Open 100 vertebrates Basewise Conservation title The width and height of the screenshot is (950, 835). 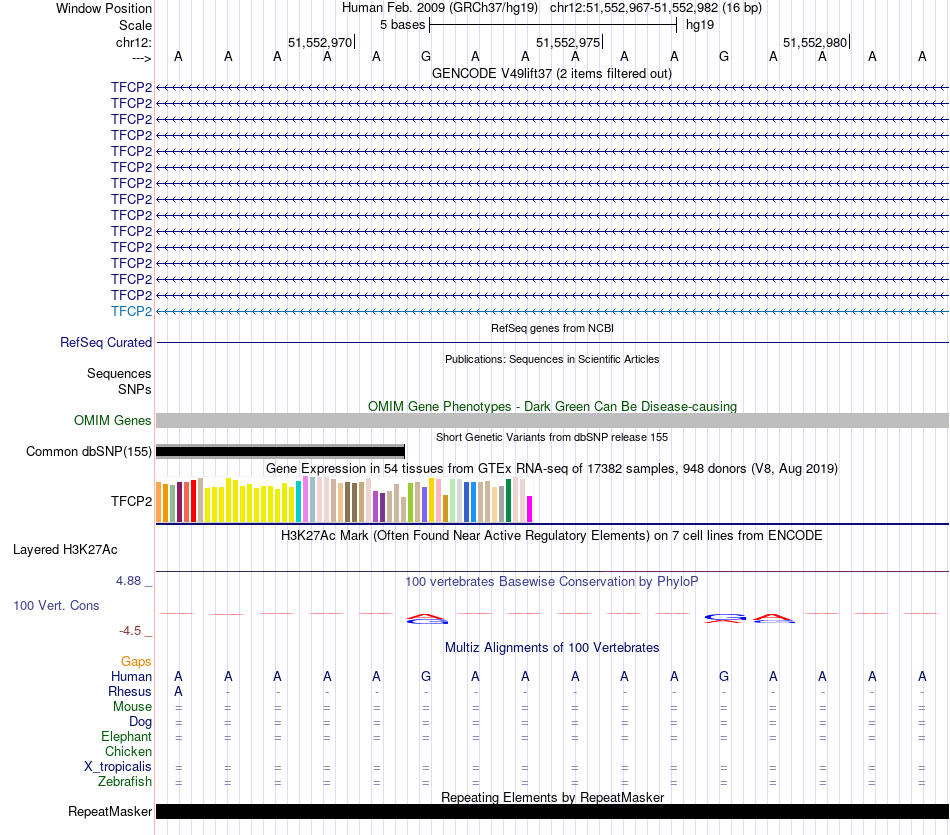pyautogui.click(x=551, y=582)
